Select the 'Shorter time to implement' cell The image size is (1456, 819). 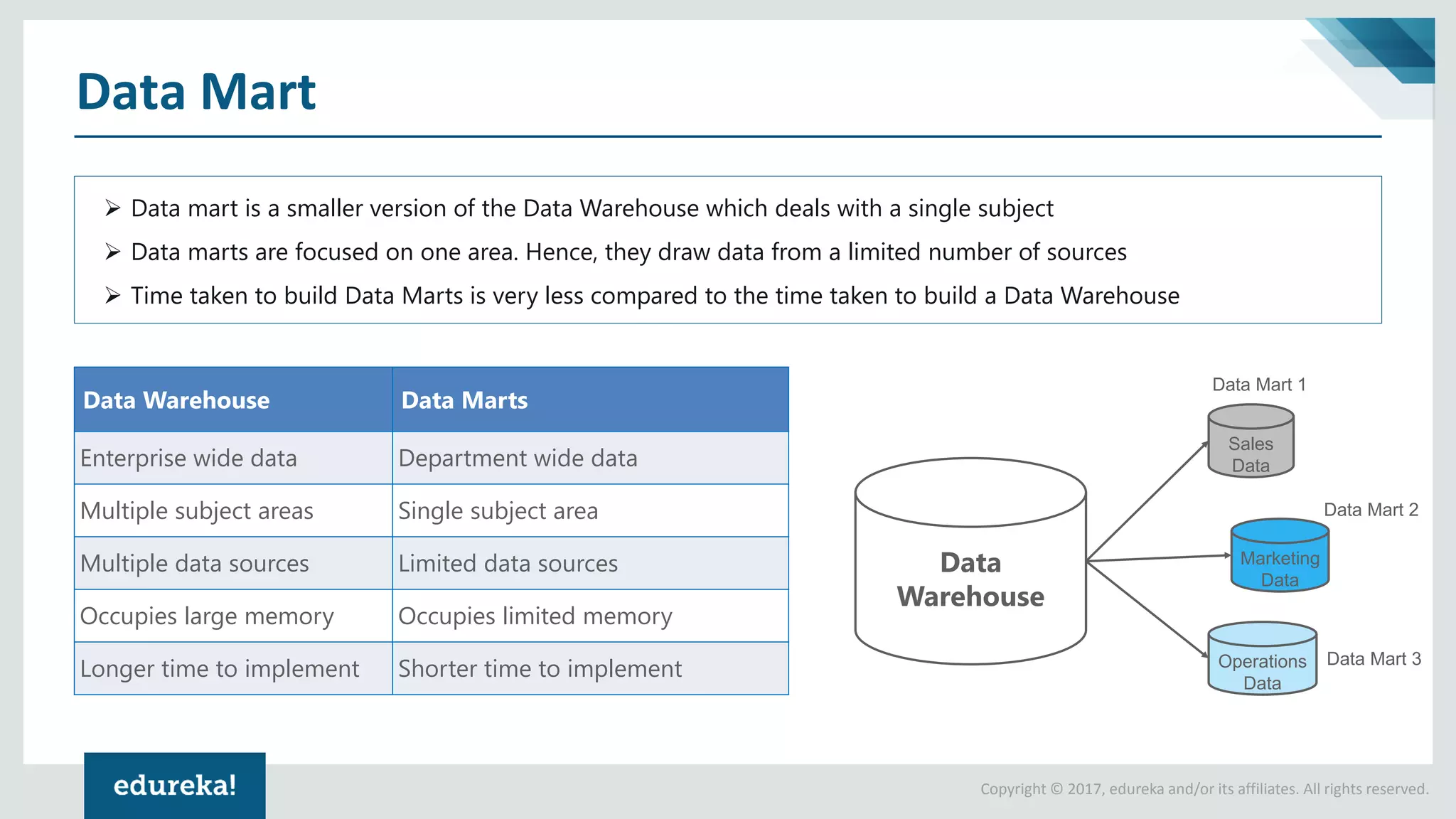[x=590, y=668]
